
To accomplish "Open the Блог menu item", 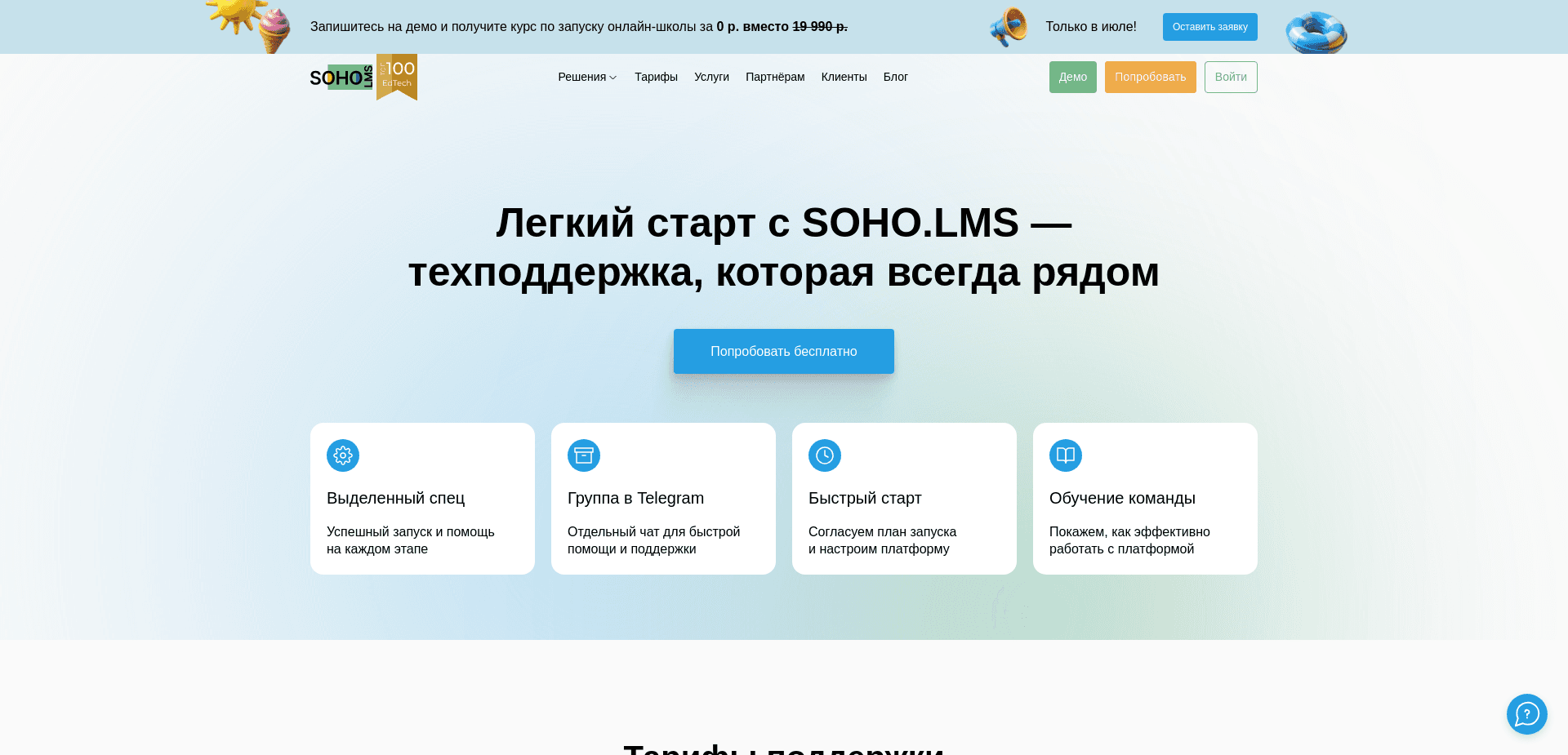I will [x=896, y=77].
